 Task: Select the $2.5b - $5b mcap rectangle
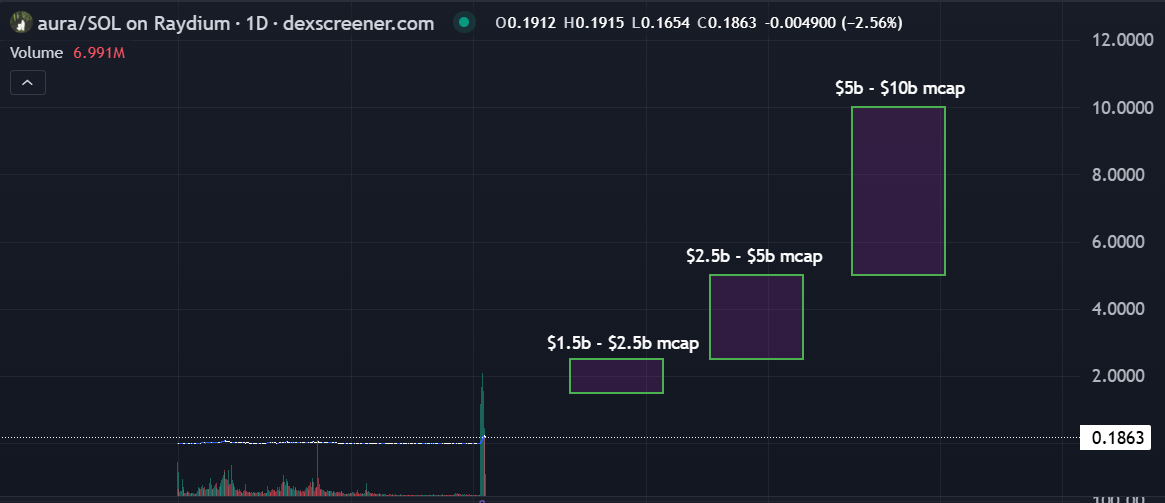[756, 317]
